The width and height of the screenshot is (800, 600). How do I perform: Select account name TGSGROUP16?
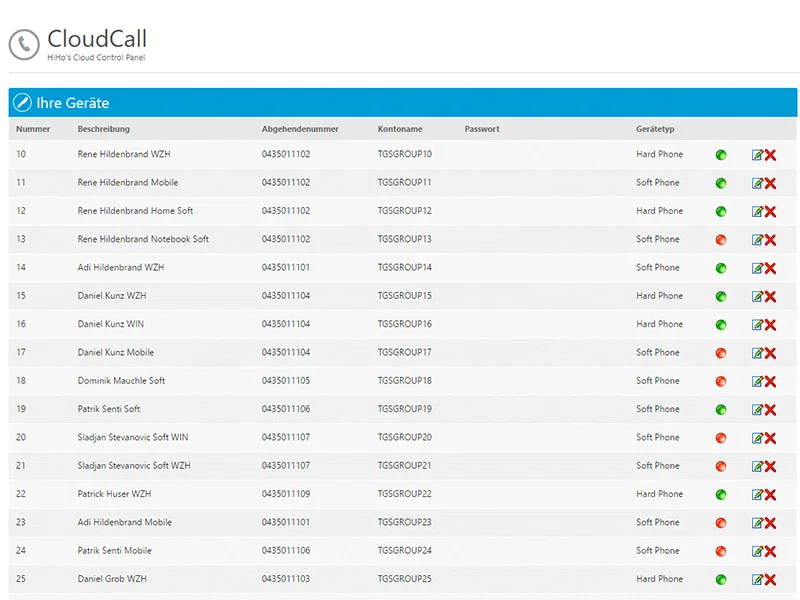[405, 324]
